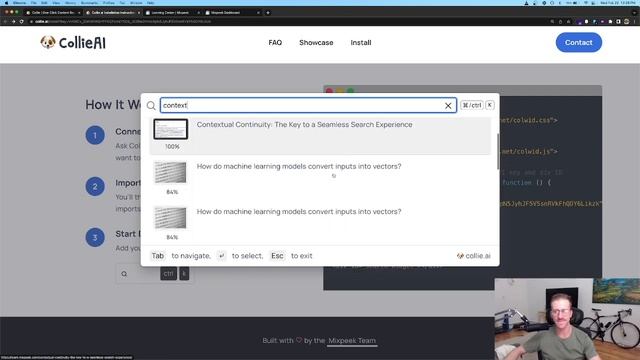Go forward in the browser
This screenshot has height=360, width=640.
point(13,21)
